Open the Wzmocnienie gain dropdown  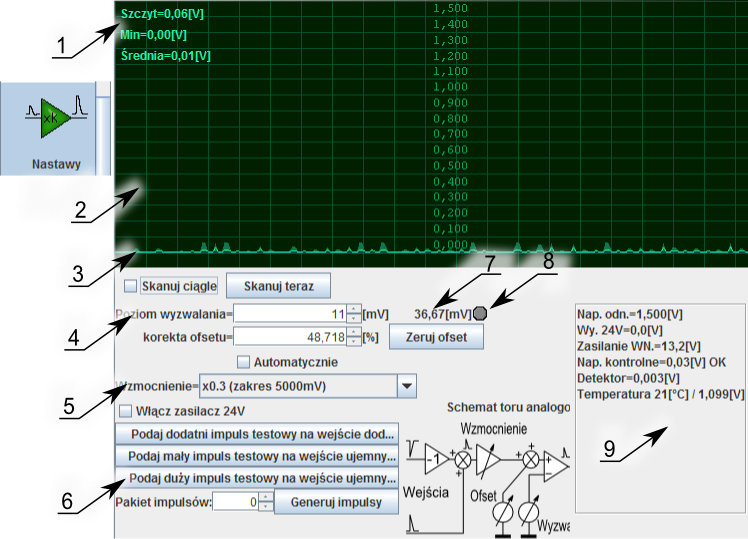tap(406, 386)
